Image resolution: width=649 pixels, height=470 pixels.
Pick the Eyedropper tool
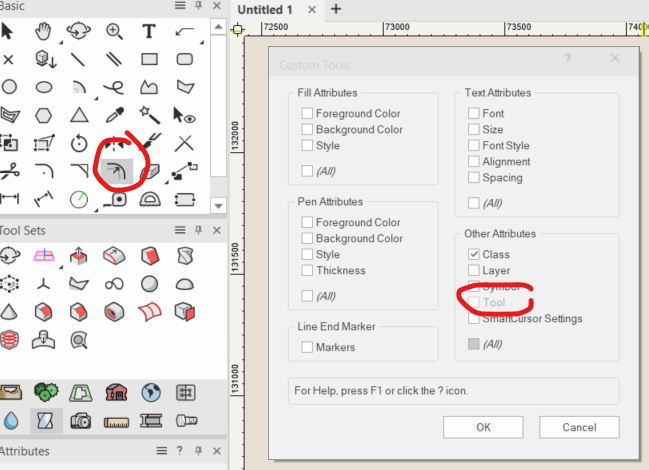114,115
